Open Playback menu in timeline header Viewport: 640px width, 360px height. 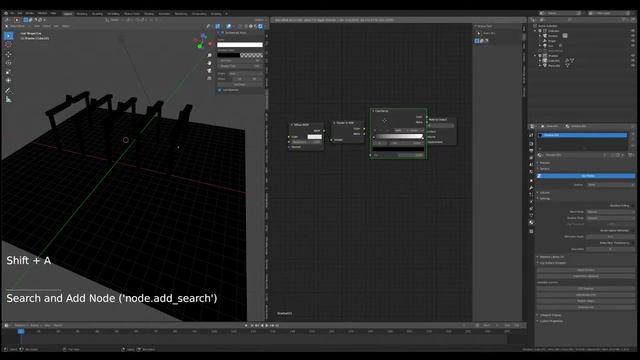click(20, 325)
